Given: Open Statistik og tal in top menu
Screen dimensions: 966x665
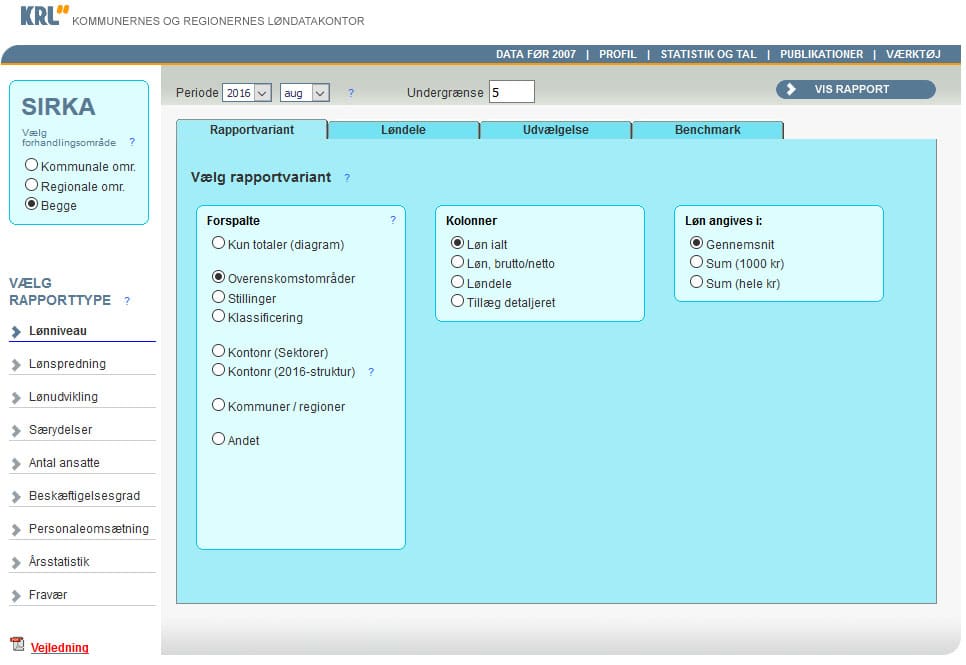Looking at the screenshot, I should point(708,54).
